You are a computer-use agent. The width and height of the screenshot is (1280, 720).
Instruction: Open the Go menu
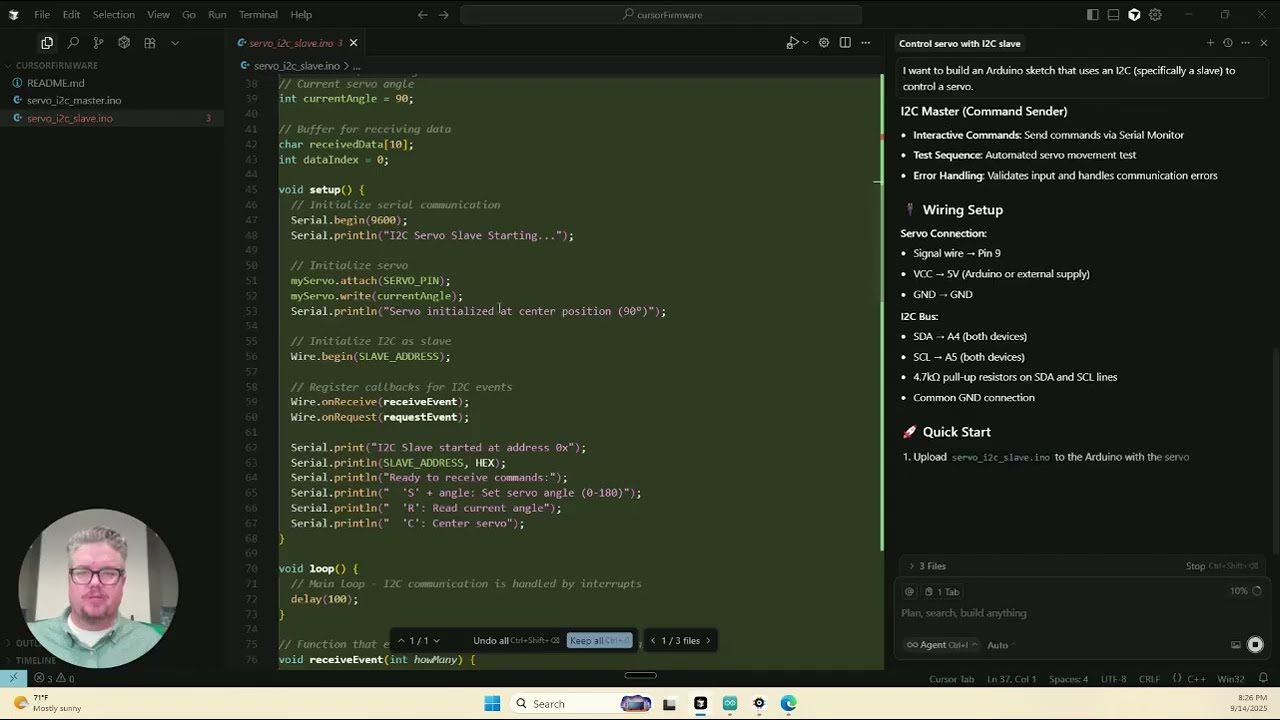[189, 15]
